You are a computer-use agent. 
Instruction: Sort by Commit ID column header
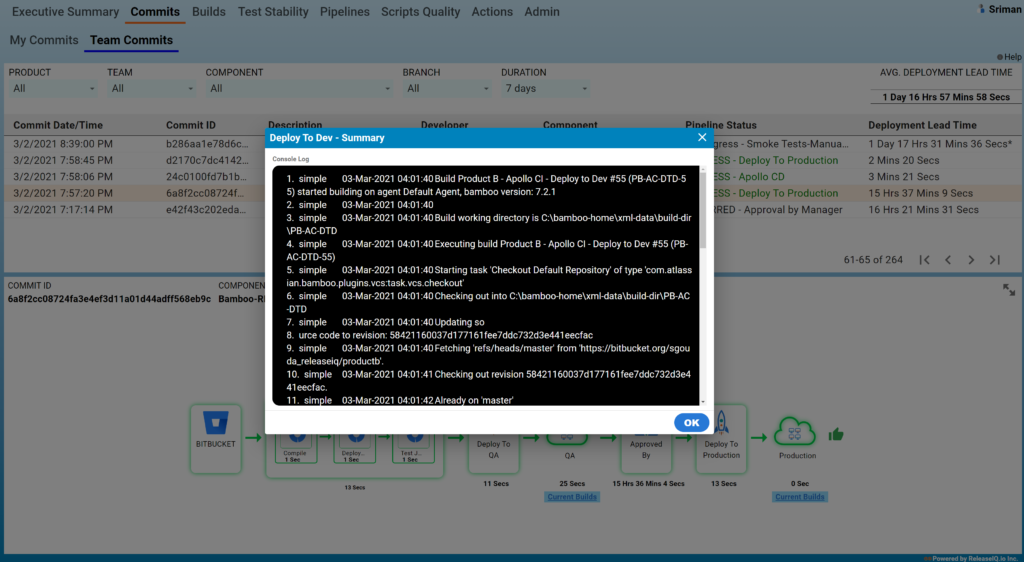(x=191, y=125)
